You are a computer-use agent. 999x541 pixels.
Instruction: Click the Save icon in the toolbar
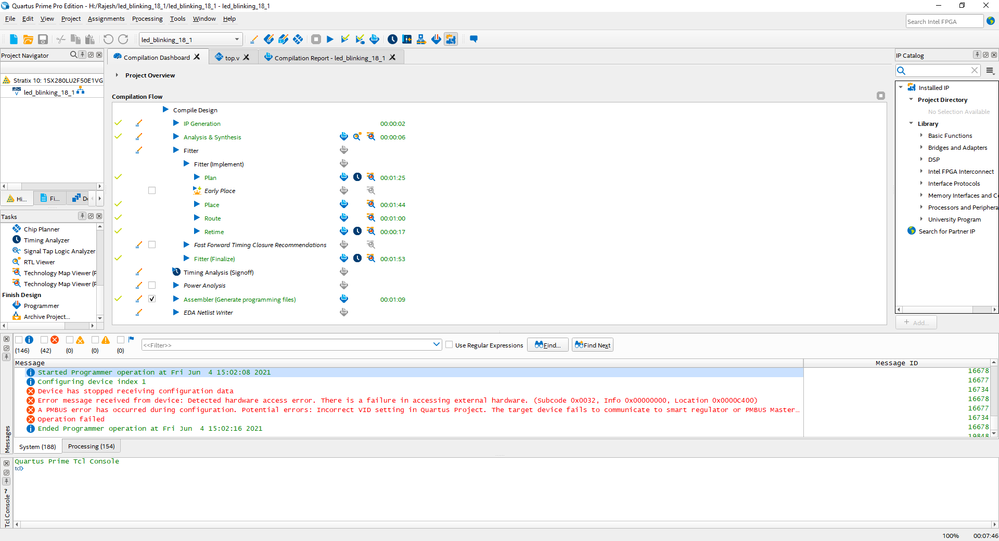tap(42, 39)
